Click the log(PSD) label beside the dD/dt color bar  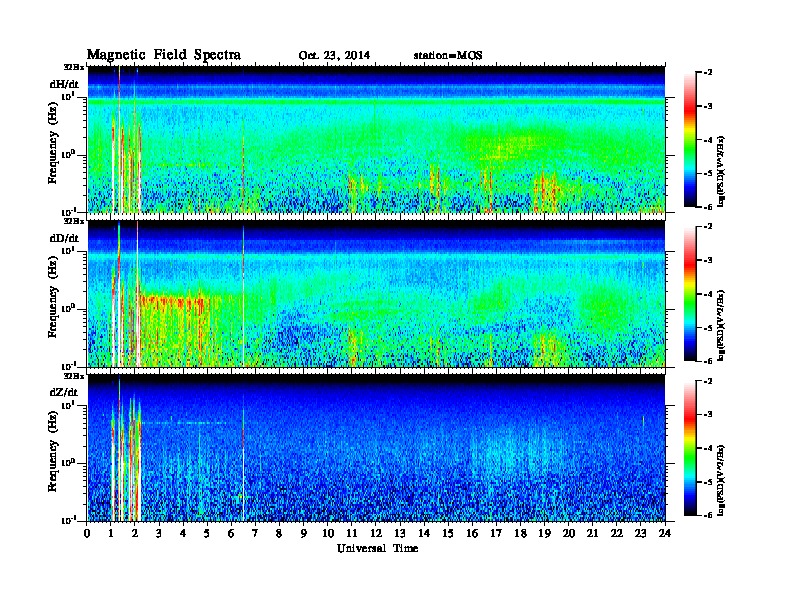721,325
